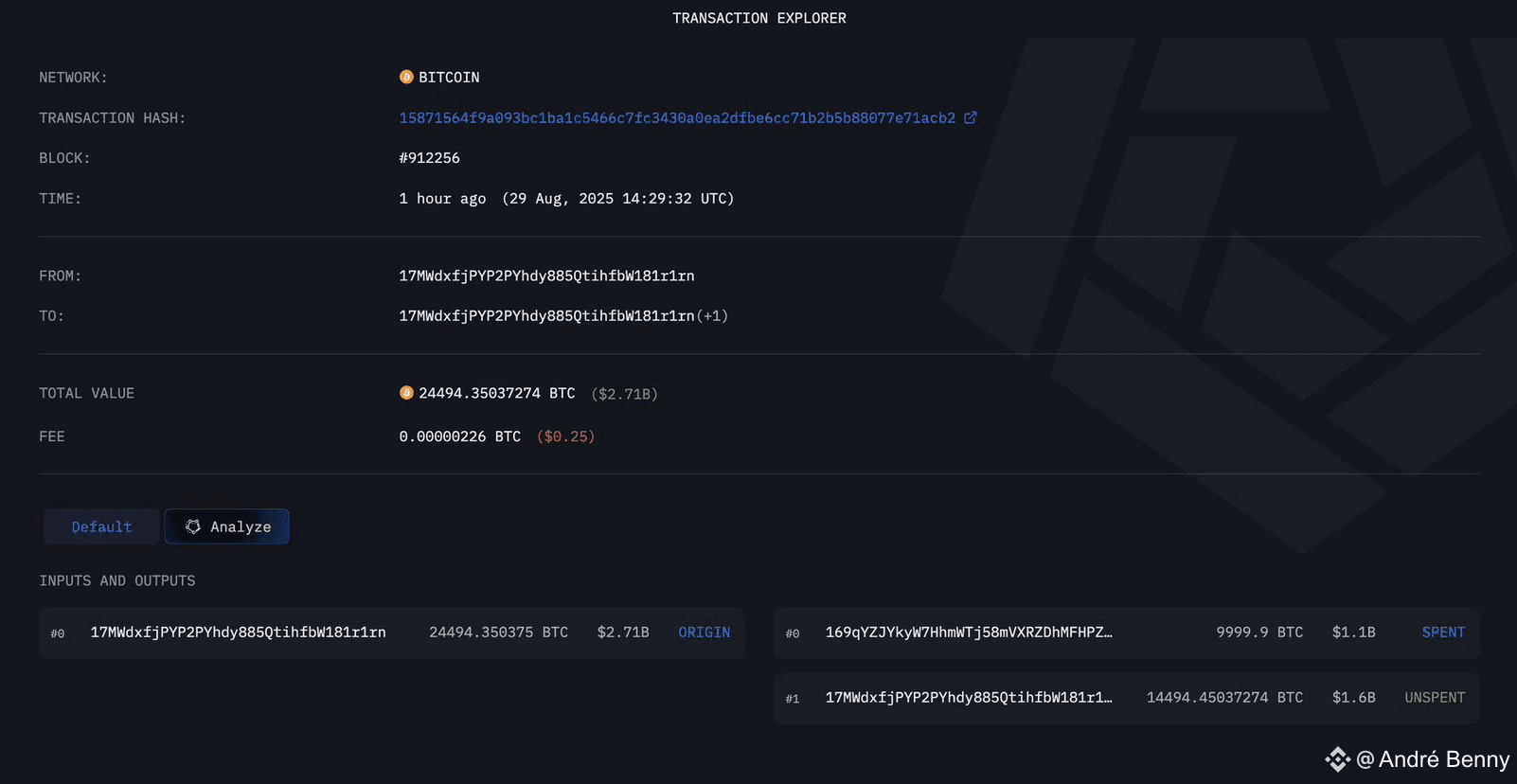
Task: Click the UNSPENT status on output #1
Action: point(1435,698)
